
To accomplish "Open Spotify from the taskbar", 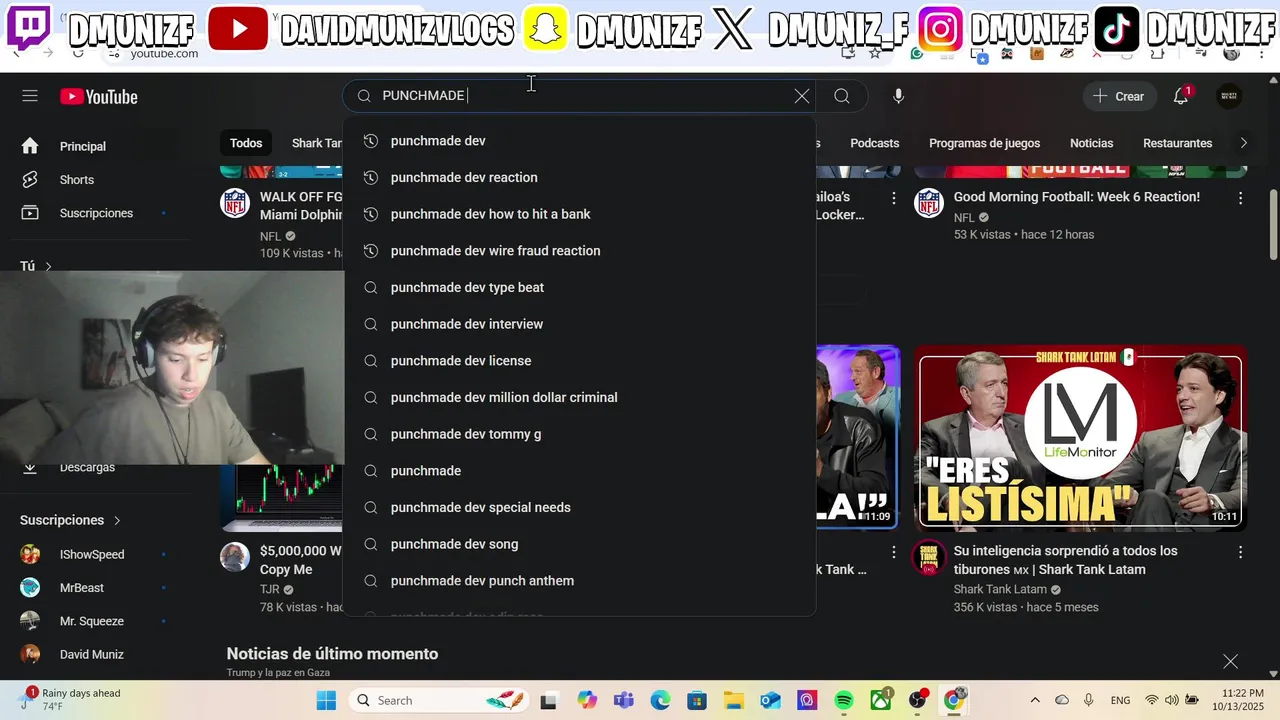I will [843, 701].
